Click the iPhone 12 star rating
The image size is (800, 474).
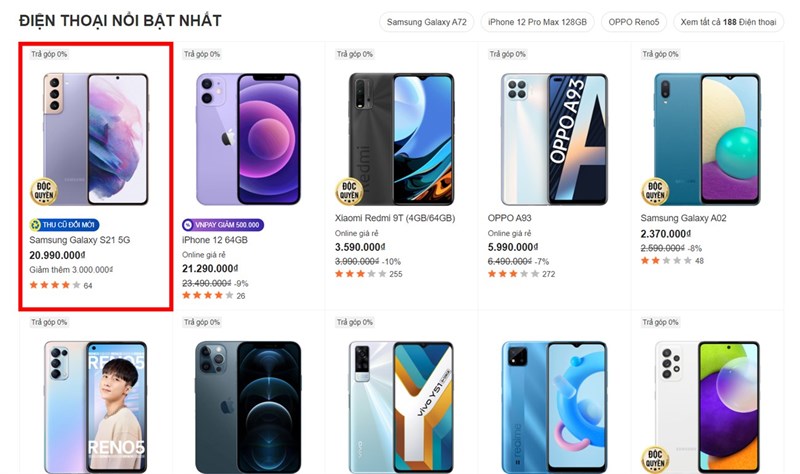(207, 296)
